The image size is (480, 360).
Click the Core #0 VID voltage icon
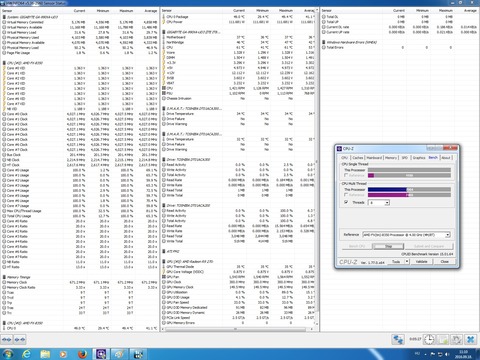(4, 68)
